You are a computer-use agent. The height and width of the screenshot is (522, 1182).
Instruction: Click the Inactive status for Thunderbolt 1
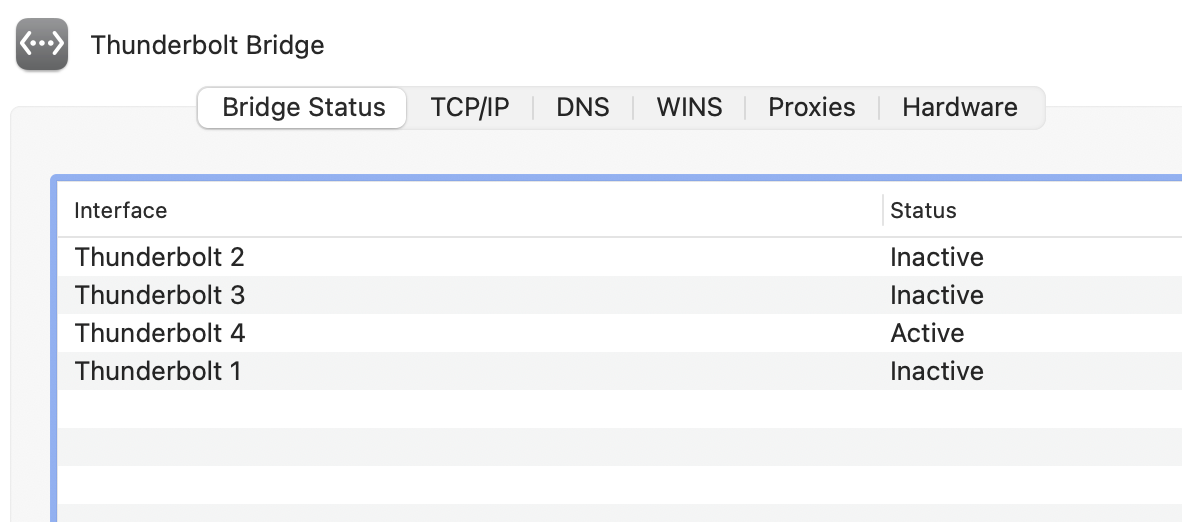click(x=937, y=371)
